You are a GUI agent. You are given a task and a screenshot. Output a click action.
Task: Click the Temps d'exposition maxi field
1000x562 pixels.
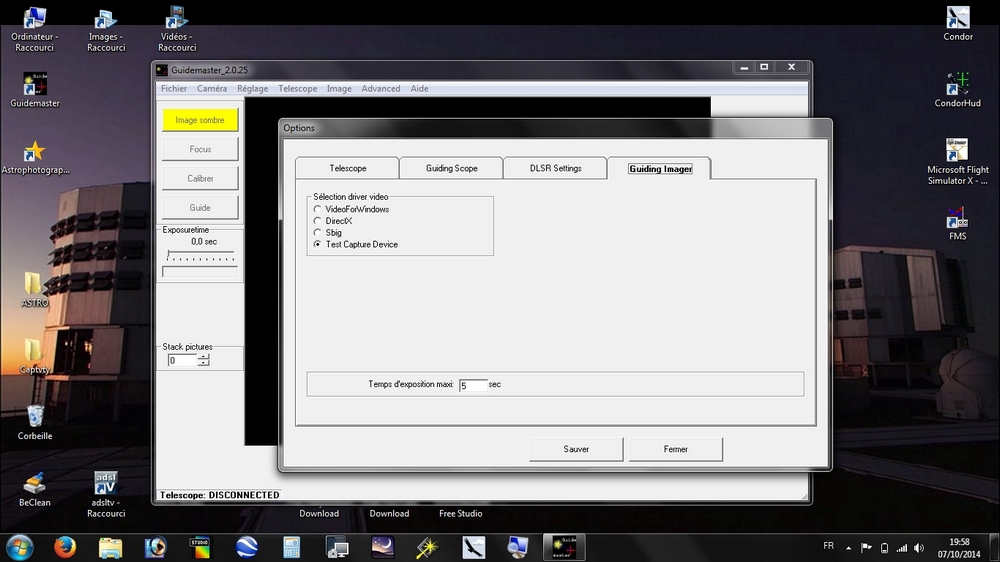tap(473, 385)
